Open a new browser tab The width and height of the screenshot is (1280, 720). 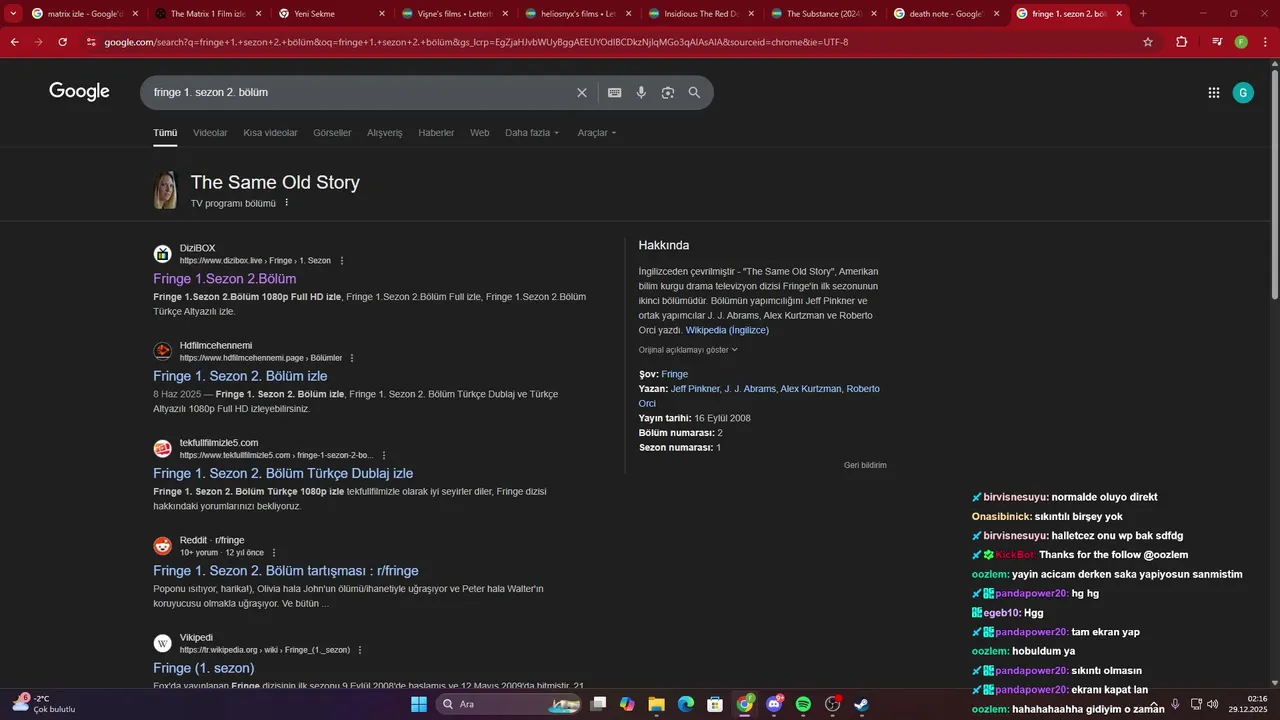click(1143, 14)
